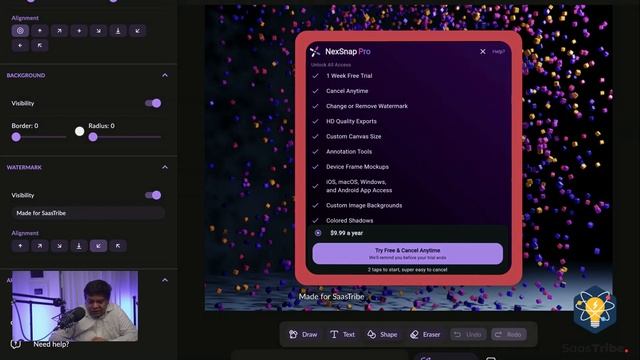Choose bottom-left alignment in the Alignment group above Background

coord(138,31)
